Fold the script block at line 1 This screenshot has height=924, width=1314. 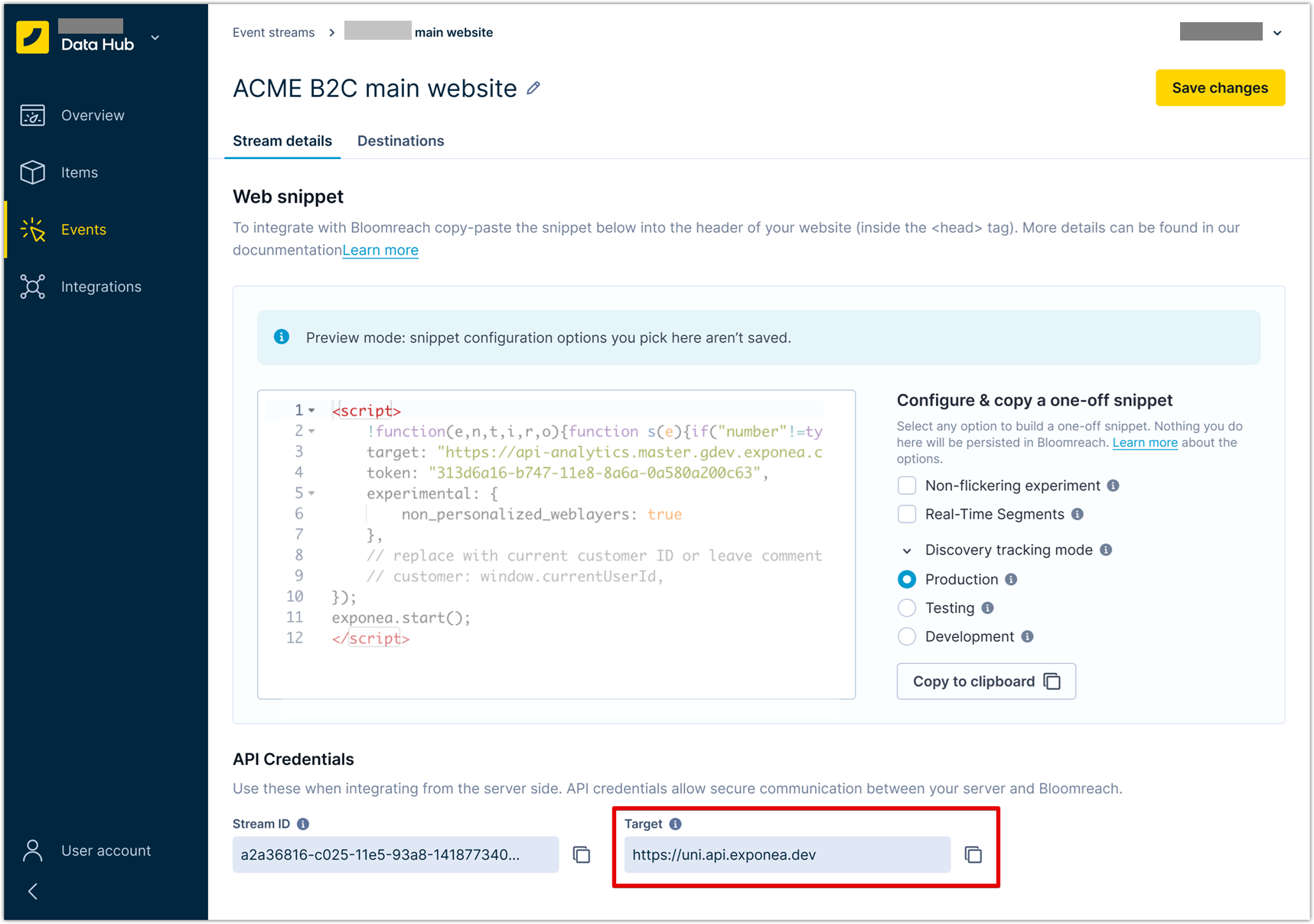click(x=312, y=411)
